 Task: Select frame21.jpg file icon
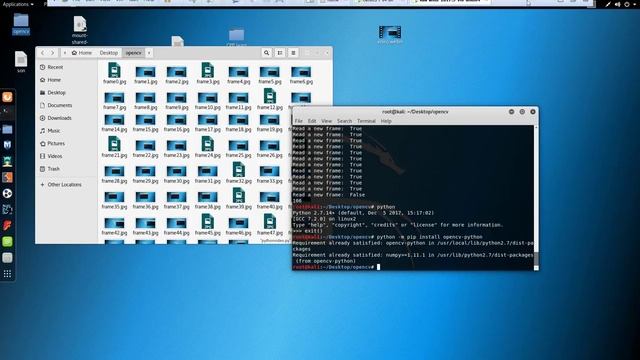tap(114, 144)
